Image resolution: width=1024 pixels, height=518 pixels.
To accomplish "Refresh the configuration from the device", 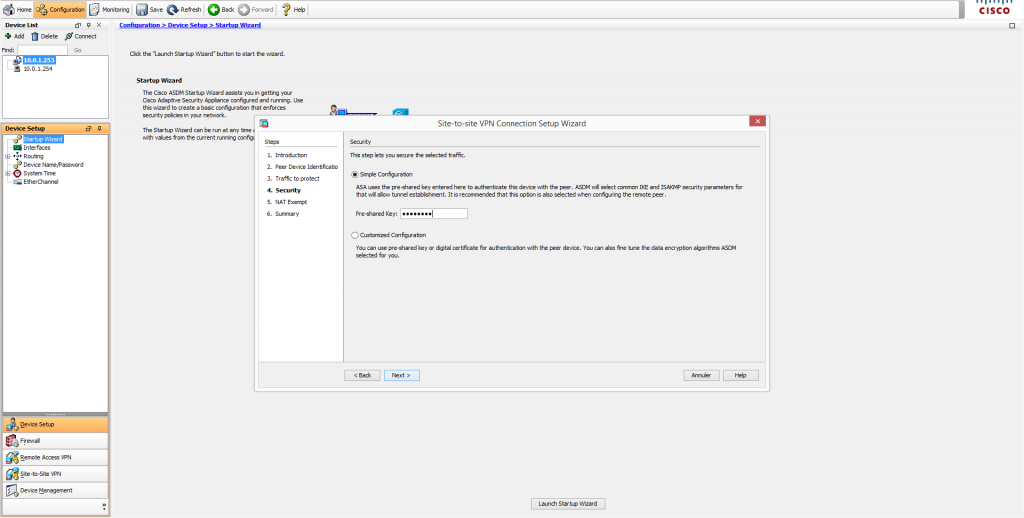I will 185,9.
